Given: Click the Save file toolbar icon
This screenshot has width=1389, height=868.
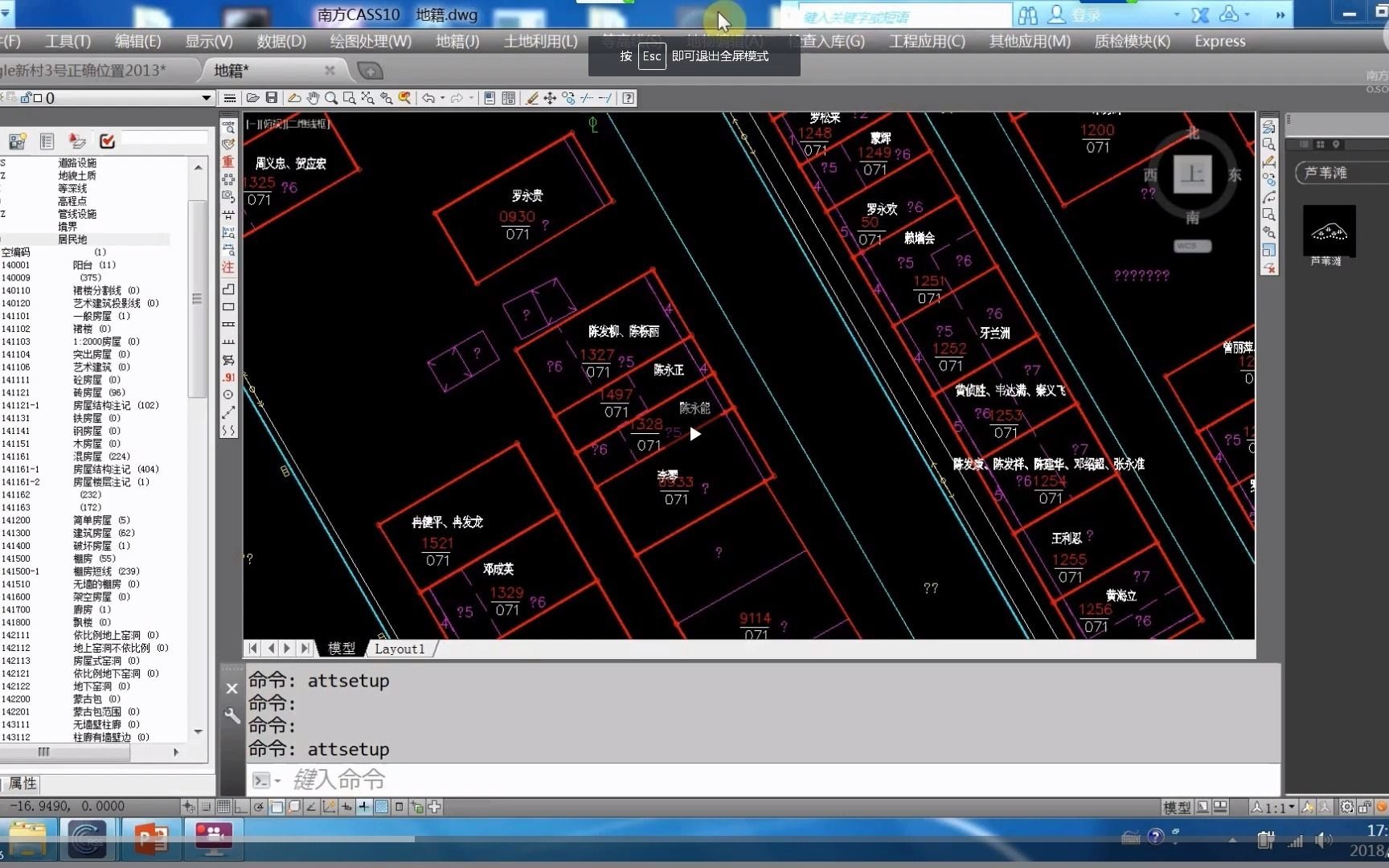Looking at the screenshot, I should point(272,98).
